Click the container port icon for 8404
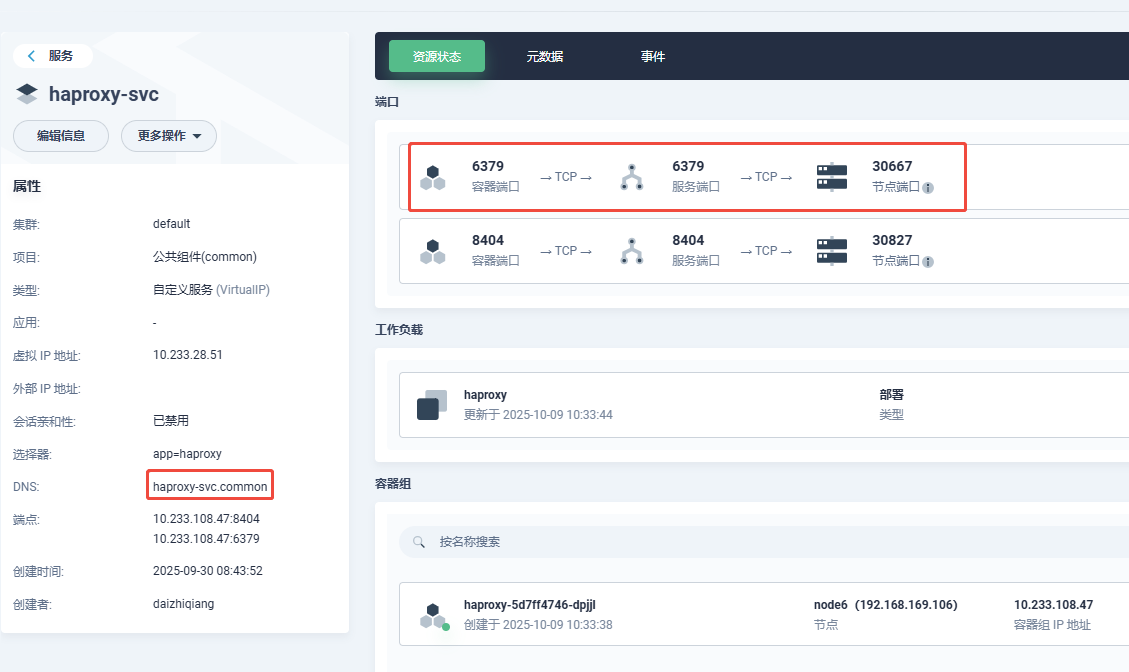 point(432,251)
